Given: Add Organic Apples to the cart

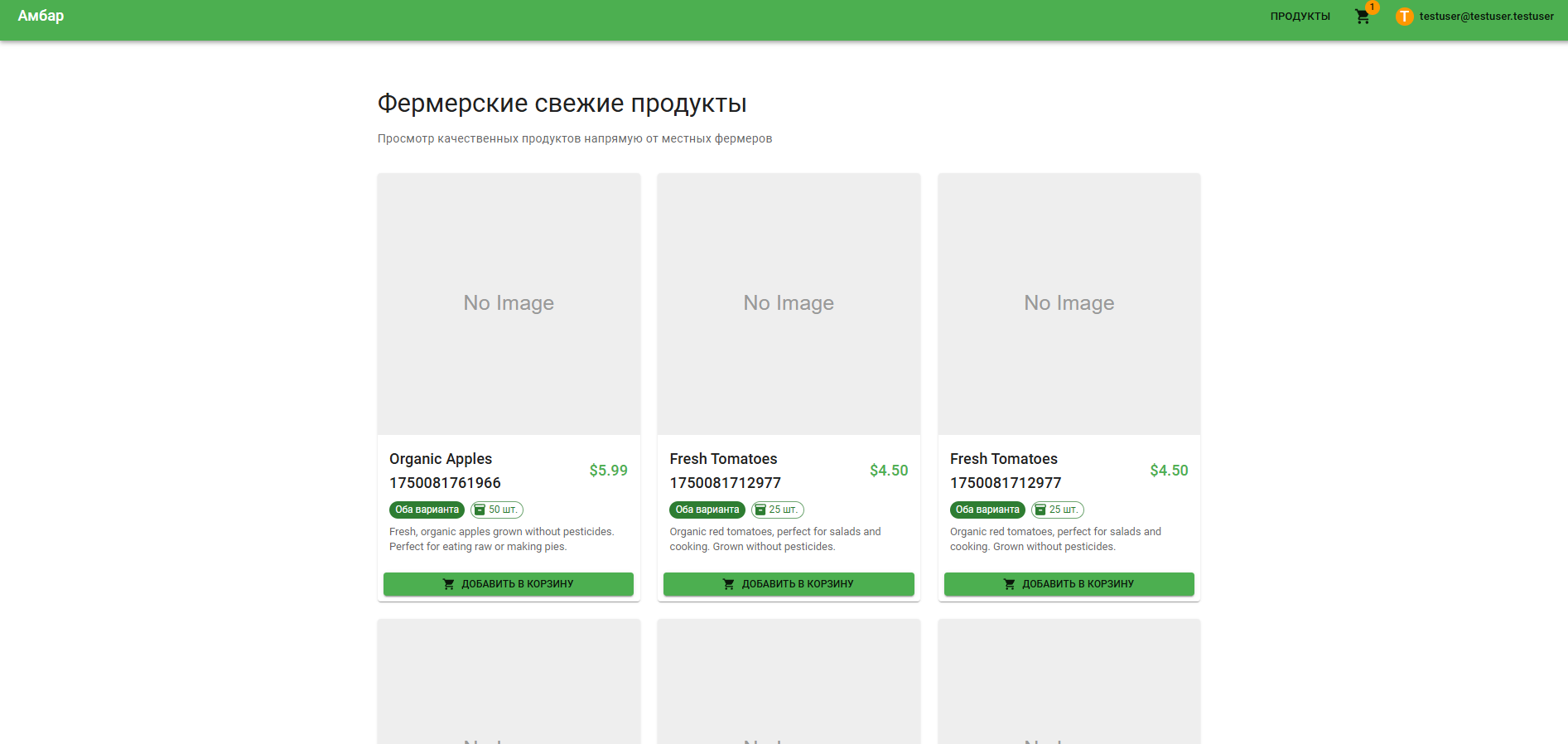Looking at the screenshot, I should pyautogui.click(x=509, y=584).
